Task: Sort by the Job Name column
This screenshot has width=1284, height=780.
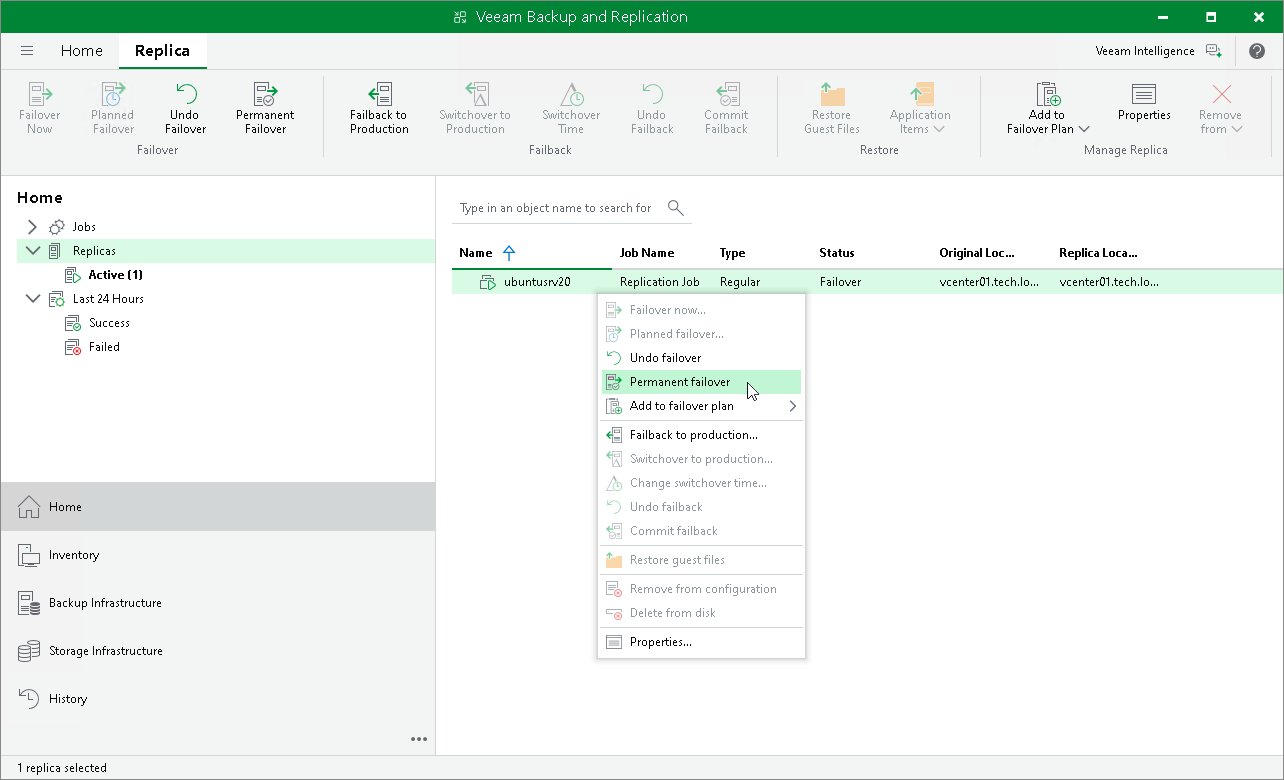Action: 647,253
